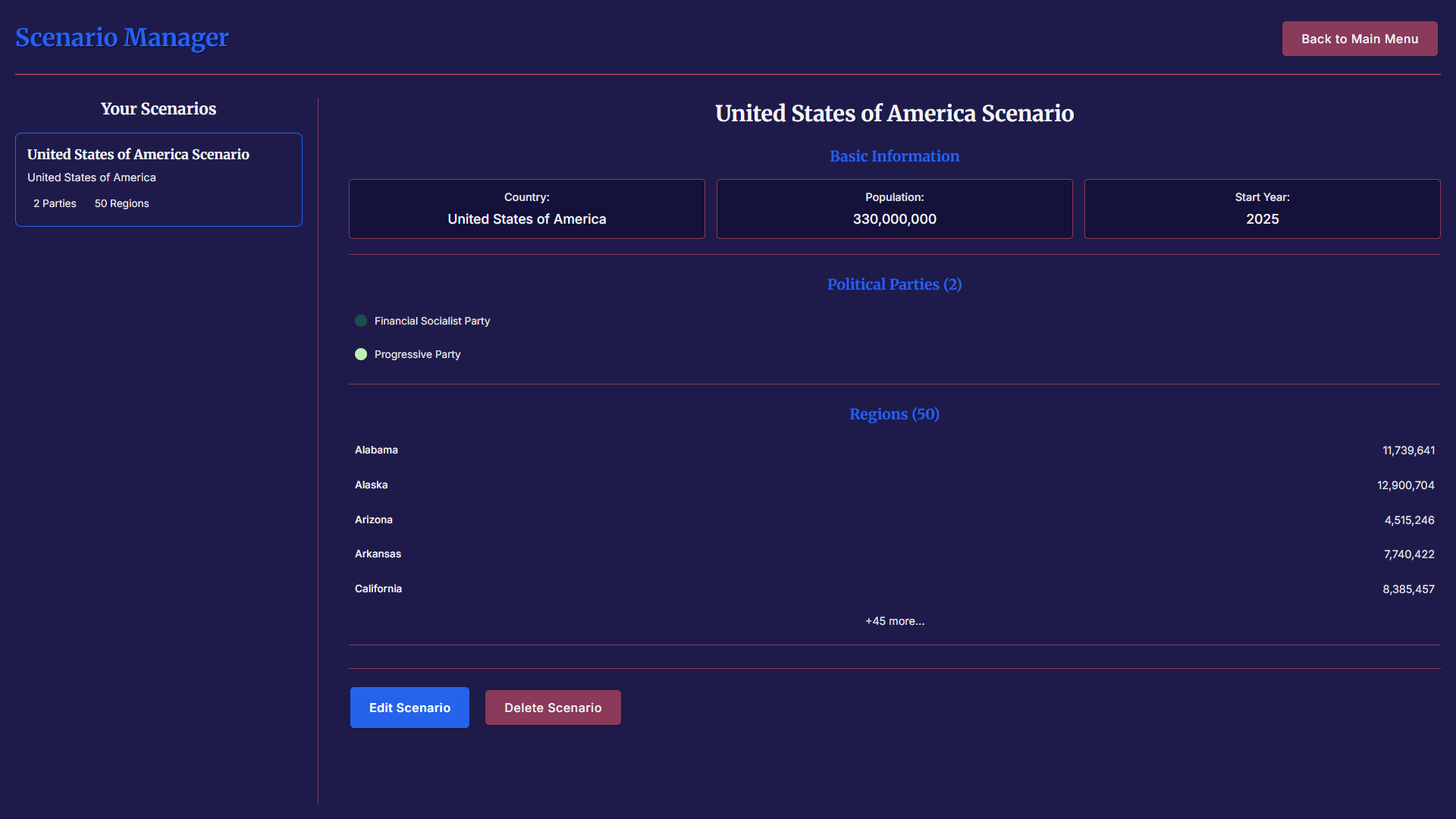Click the Population info box

(894, 209)
